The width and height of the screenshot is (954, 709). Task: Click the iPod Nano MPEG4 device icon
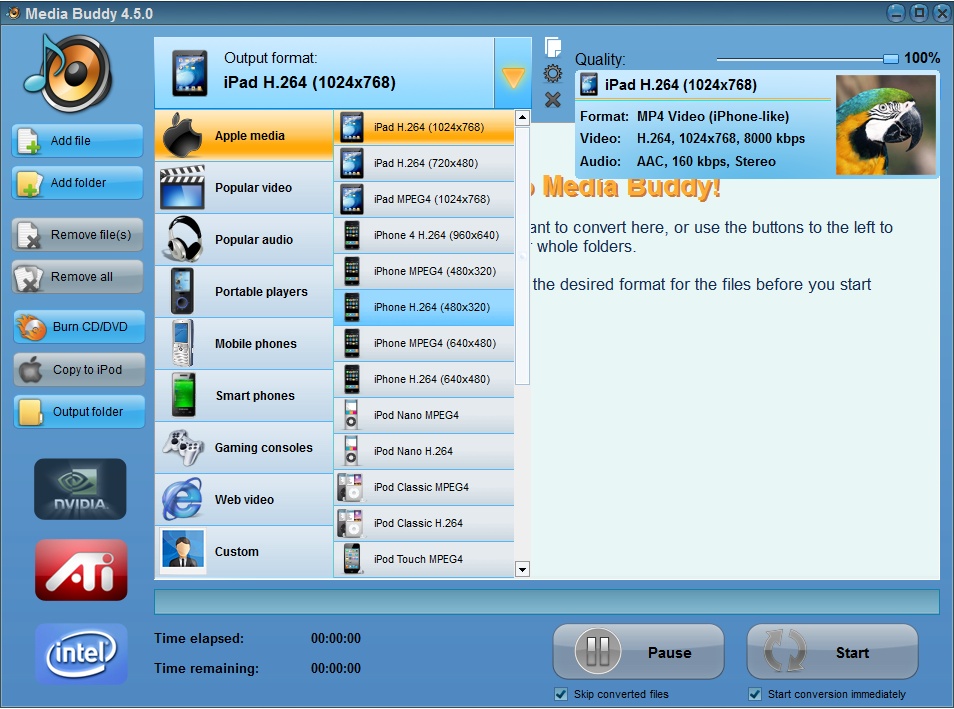352,415
